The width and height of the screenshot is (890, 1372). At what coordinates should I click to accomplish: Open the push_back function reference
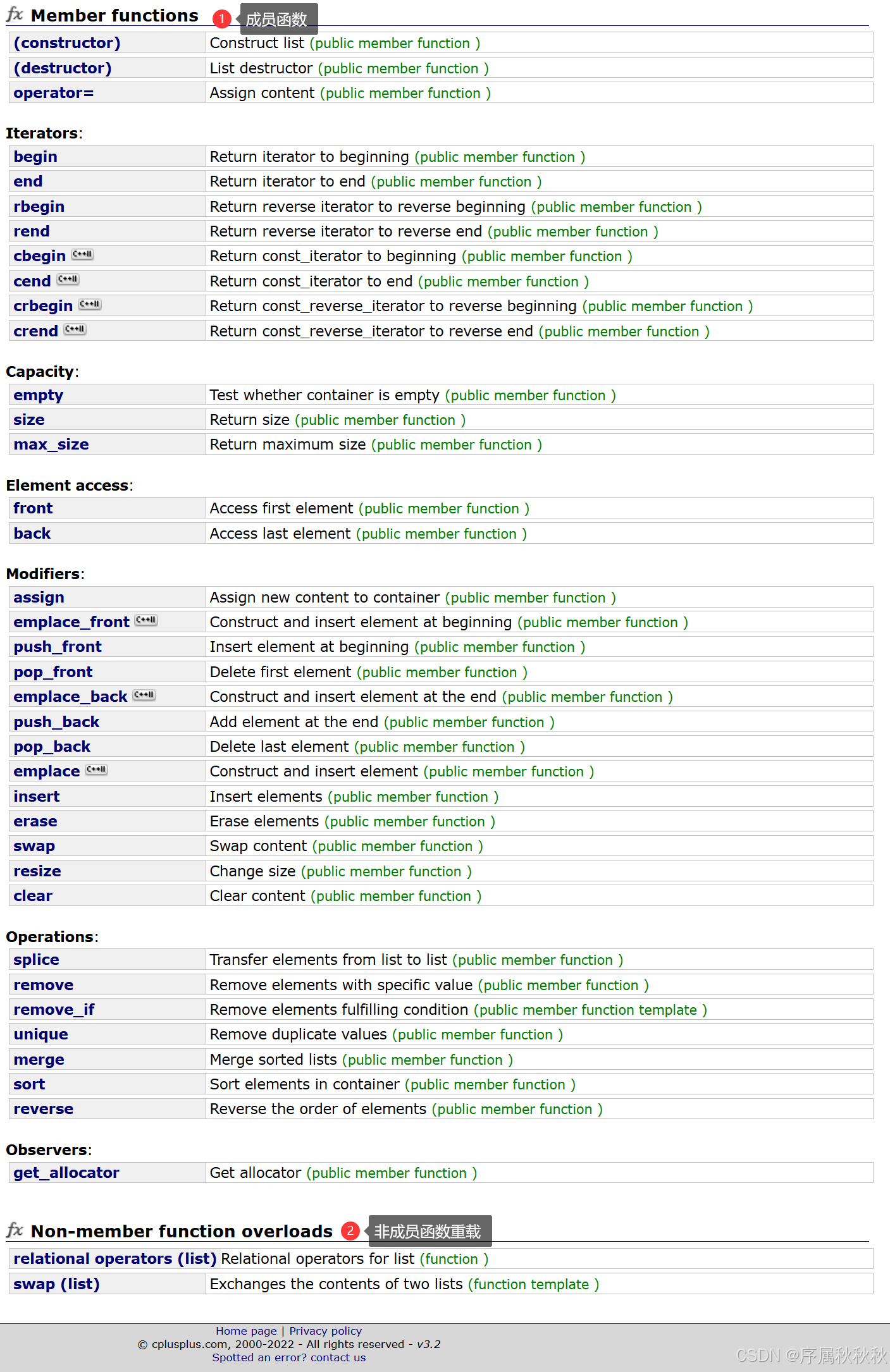point(56,722)
